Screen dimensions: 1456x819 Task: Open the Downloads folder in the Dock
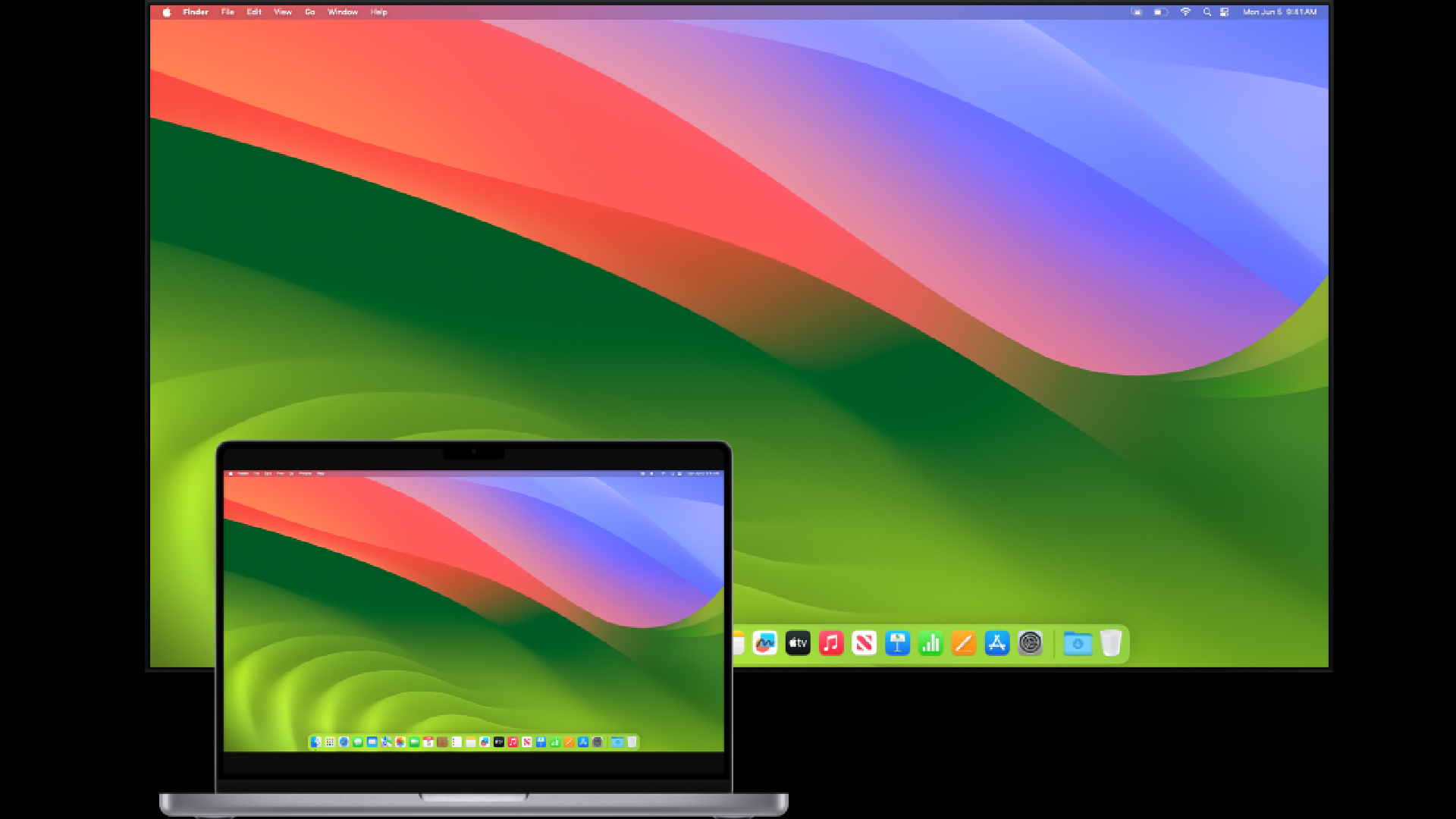click(1078, 643)
